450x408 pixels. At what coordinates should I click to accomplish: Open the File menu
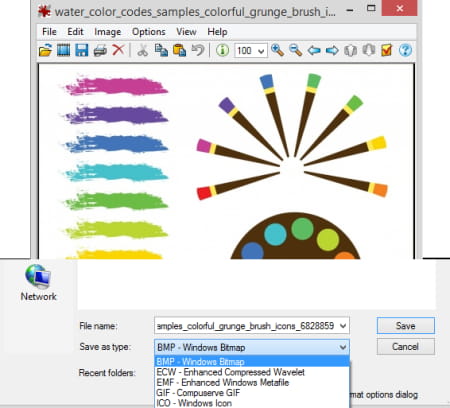click(49, 32)
